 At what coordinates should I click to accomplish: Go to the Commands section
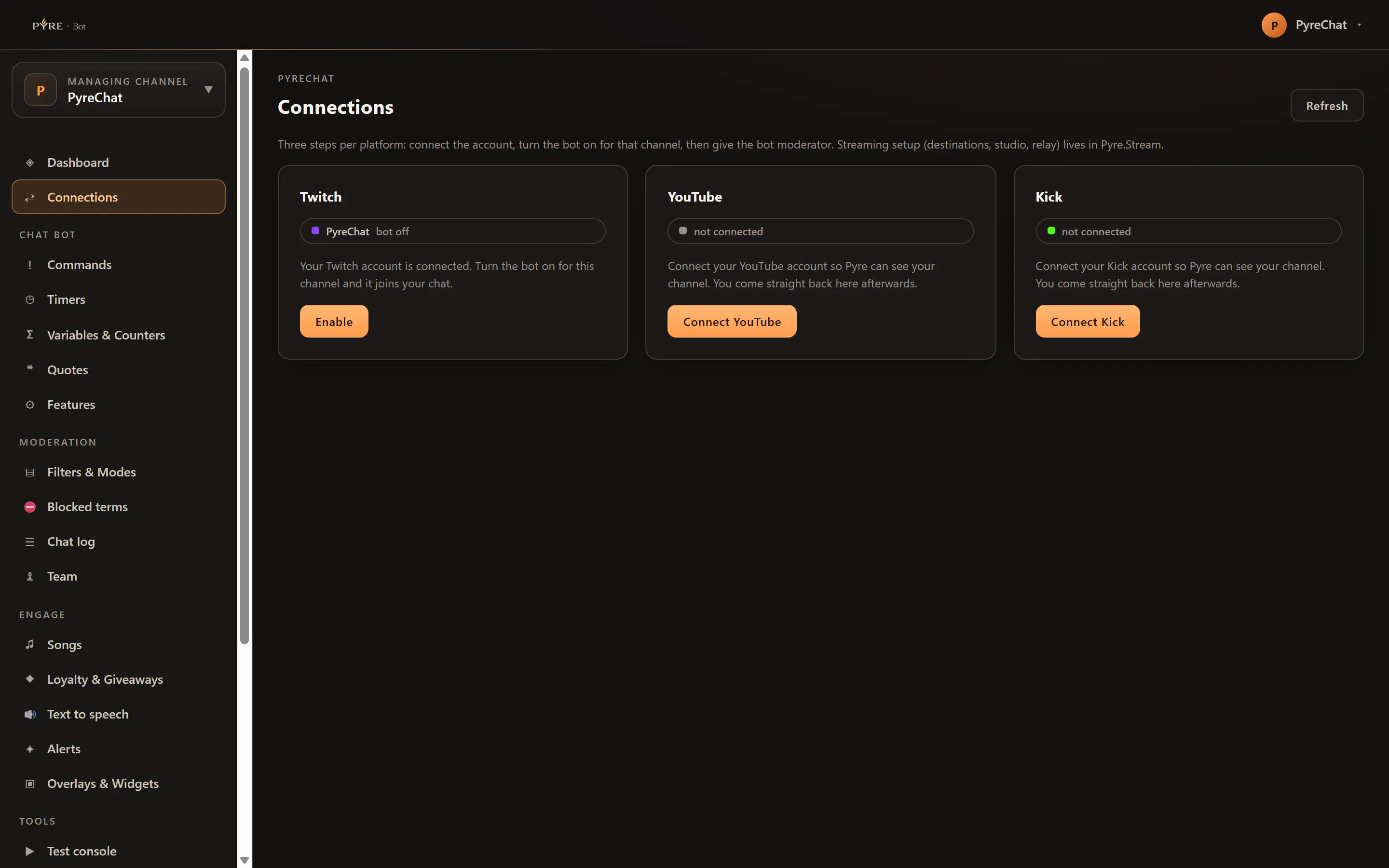tap(118, 265)
